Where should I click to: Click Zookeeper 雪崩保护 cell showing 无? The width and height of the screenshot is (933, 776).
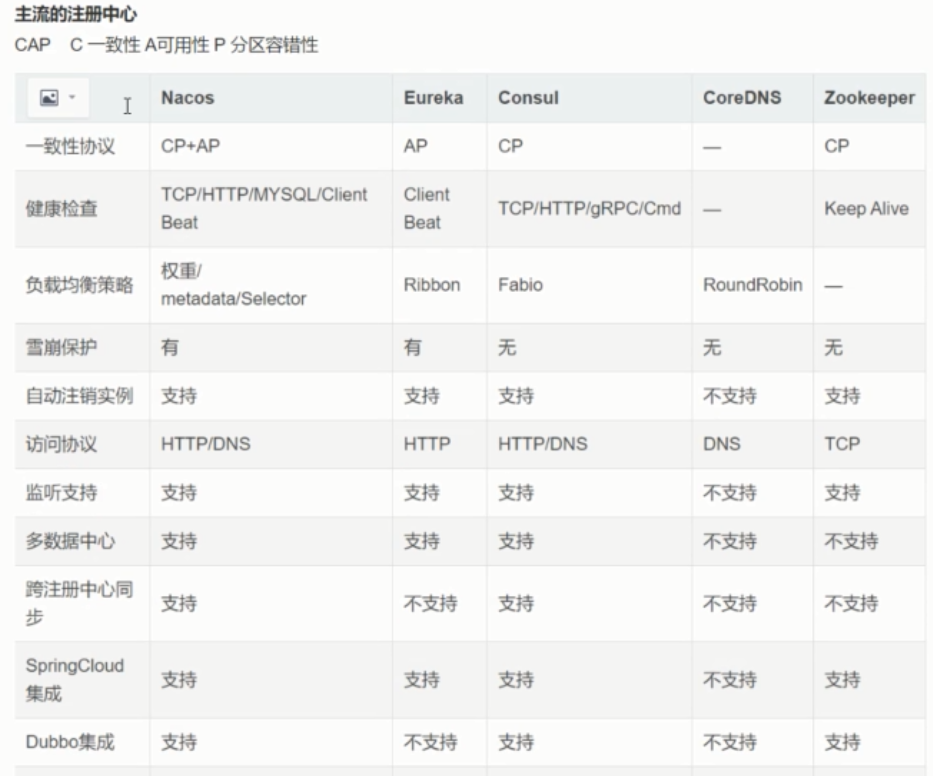point(833,348)
